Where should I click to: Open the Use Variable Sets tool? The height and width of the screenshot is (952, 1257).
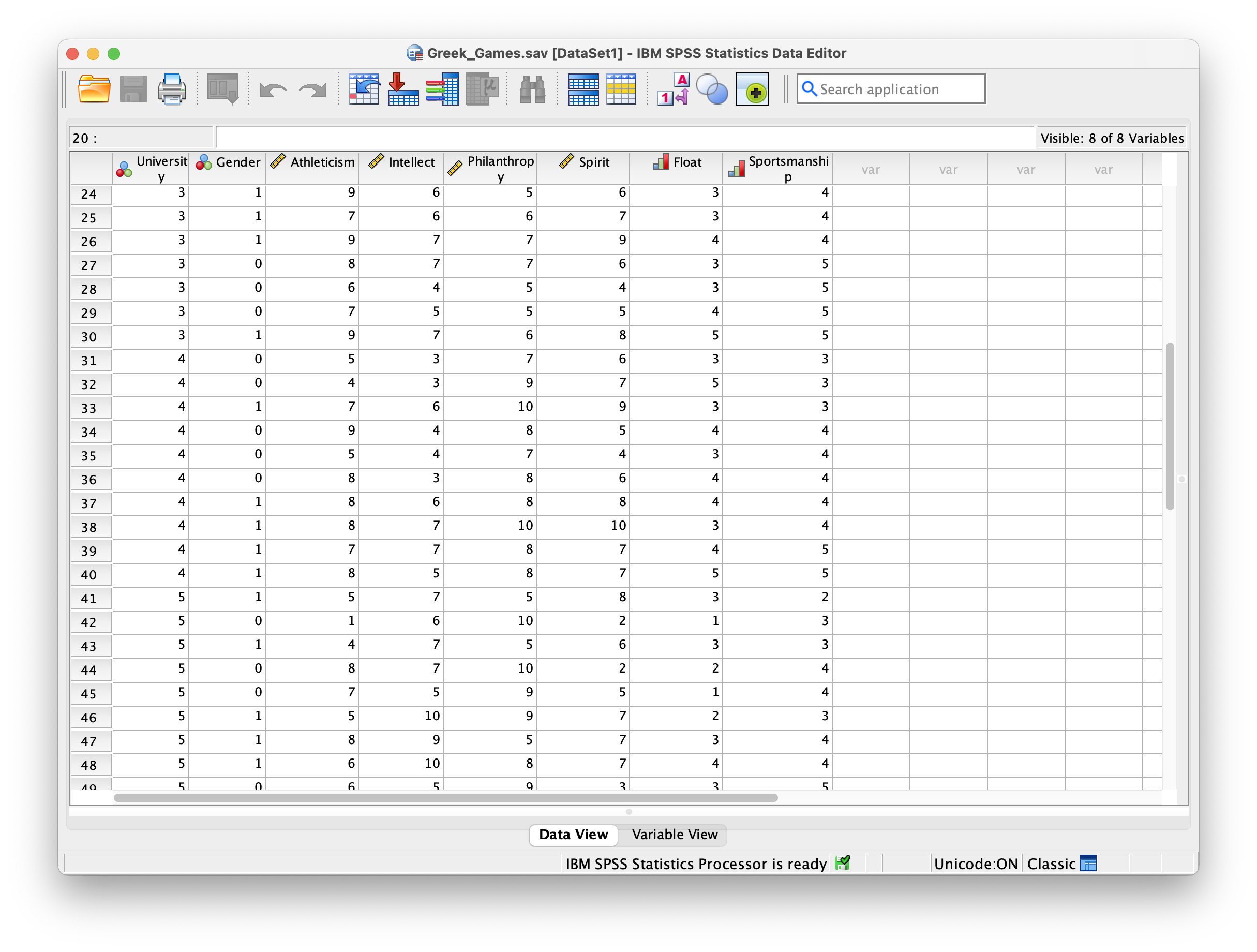[x=712, y=88]
